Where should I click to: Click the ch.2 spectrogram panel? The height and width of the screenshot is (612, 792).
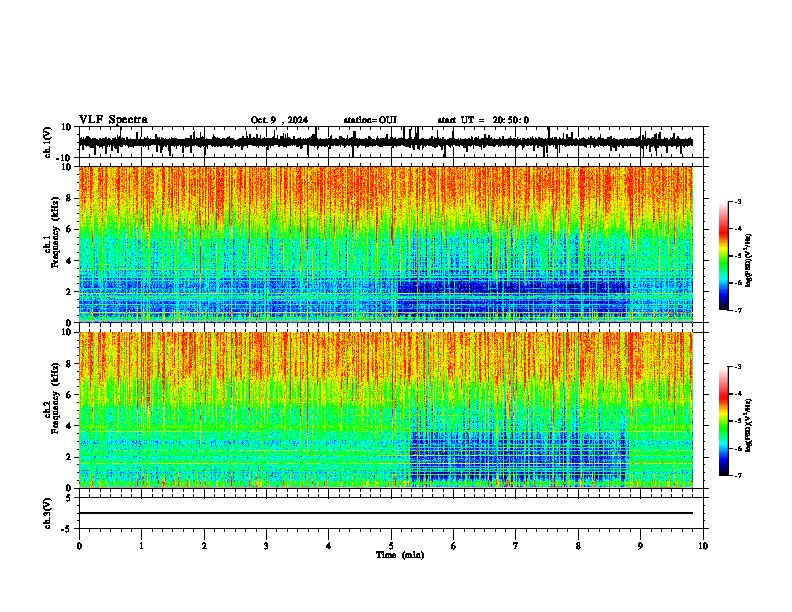pyautogui.click(x=386, y=410)
